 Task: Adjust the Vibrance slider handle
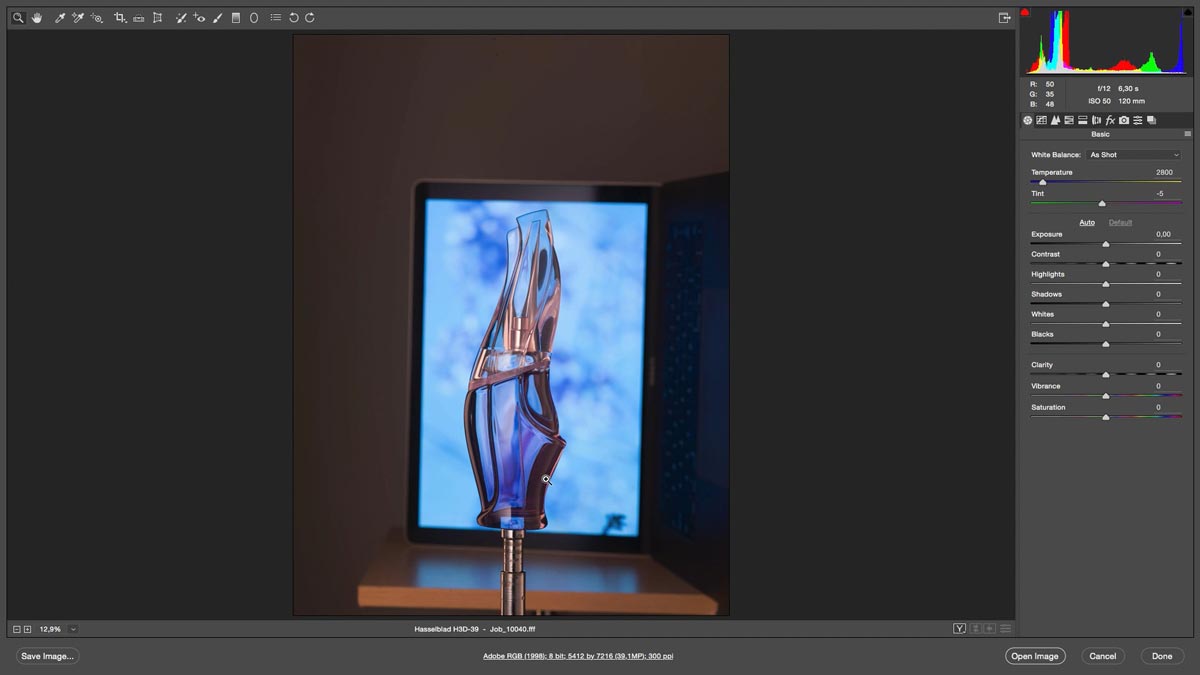[1106, 395]
